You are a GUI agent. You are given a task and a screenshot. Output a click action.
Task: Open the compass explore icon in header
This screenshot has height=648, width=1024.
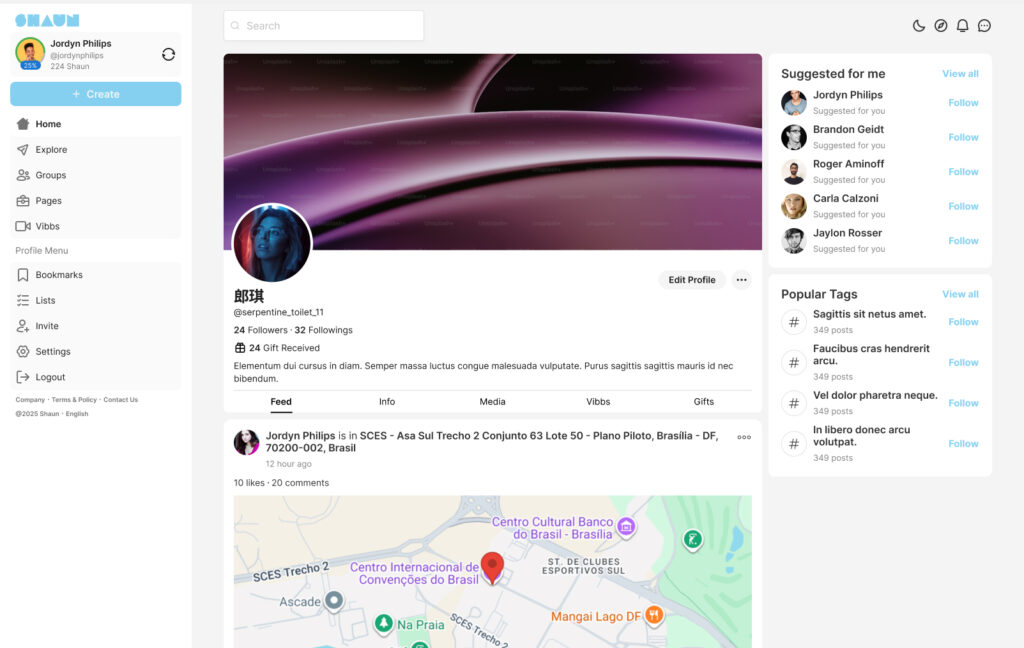point(941,26)
